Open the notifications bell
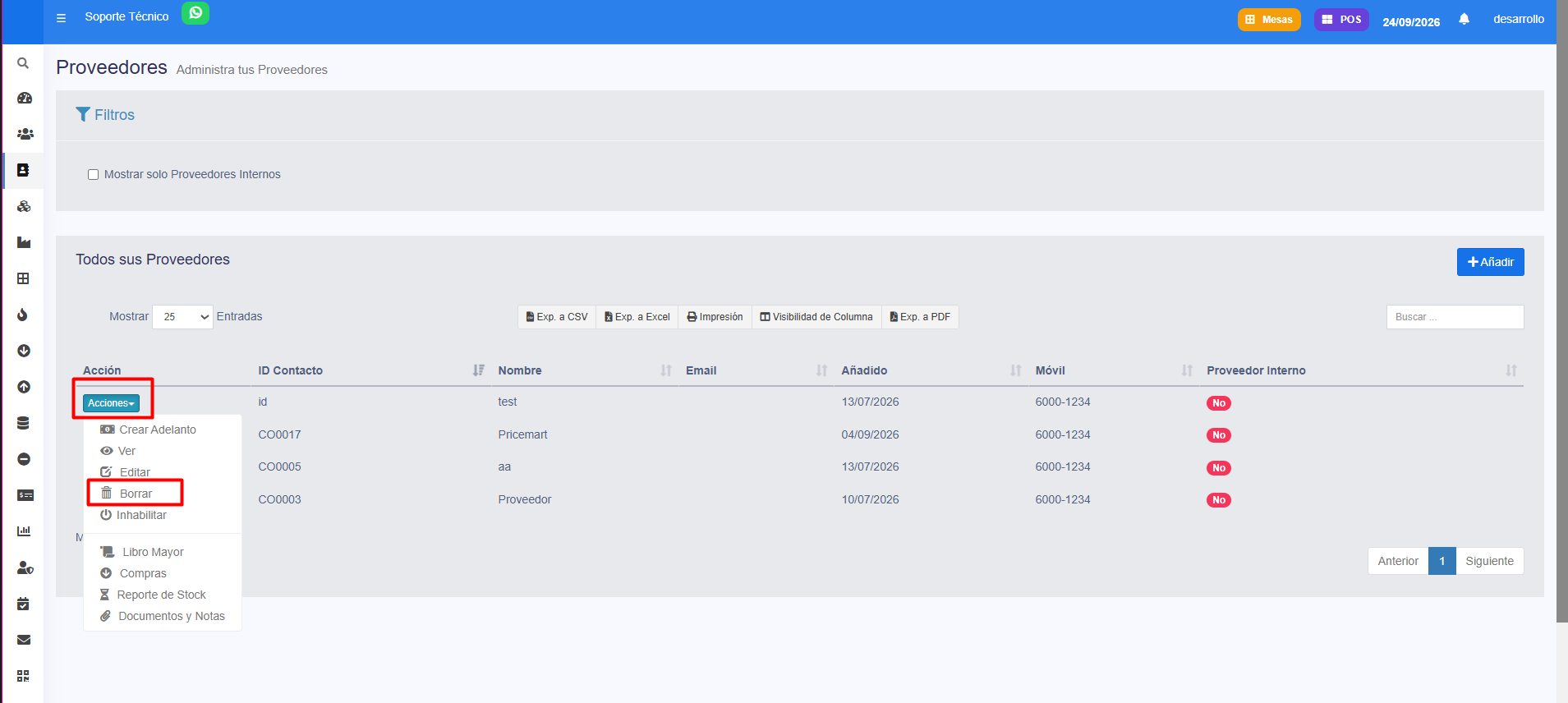 pyautogui.click(x=1464, y=19)
